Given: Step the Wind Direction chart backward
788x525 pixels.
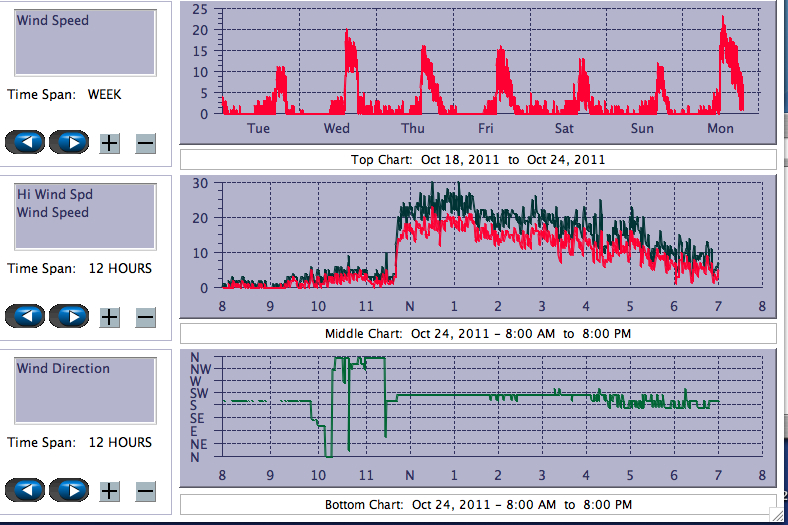Looking at the screenshot, I should pyautogui.click(x=24, y=490).
